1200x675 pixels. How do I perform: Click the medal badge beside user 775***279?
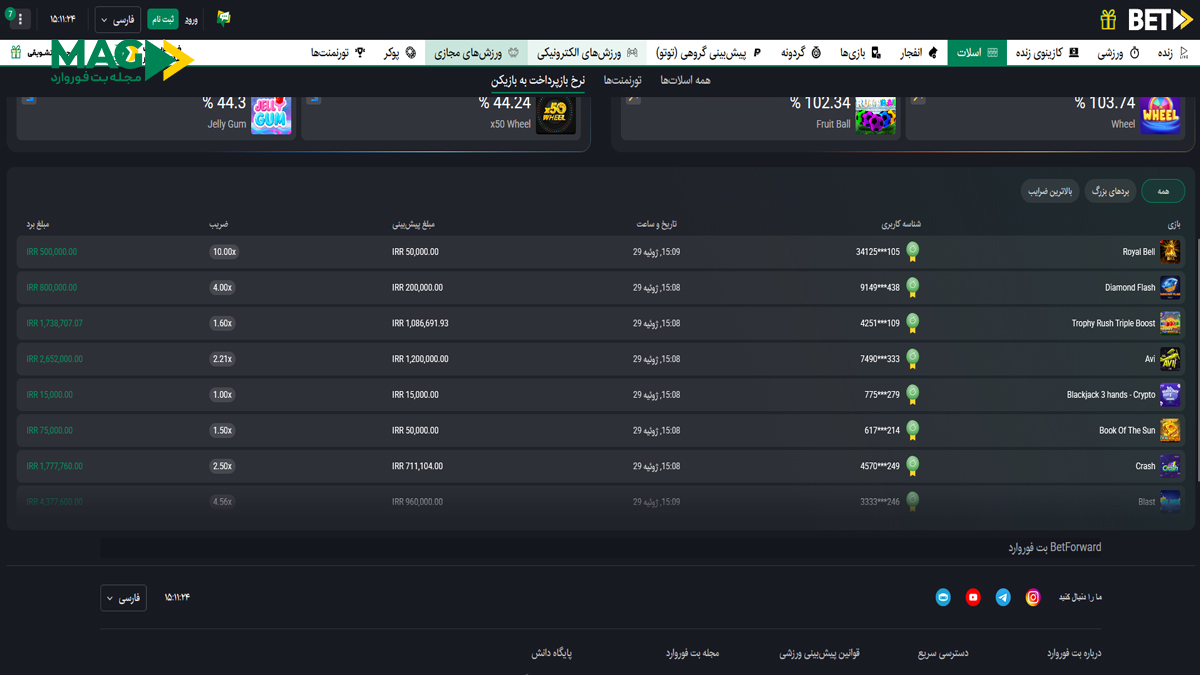coord(912,394)
